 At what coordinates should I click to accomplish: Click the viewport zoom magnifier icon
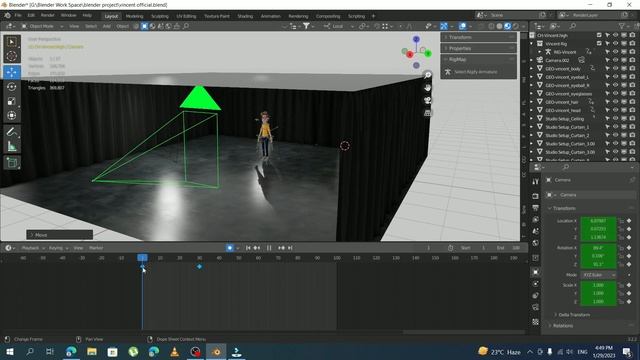(427, 75)
